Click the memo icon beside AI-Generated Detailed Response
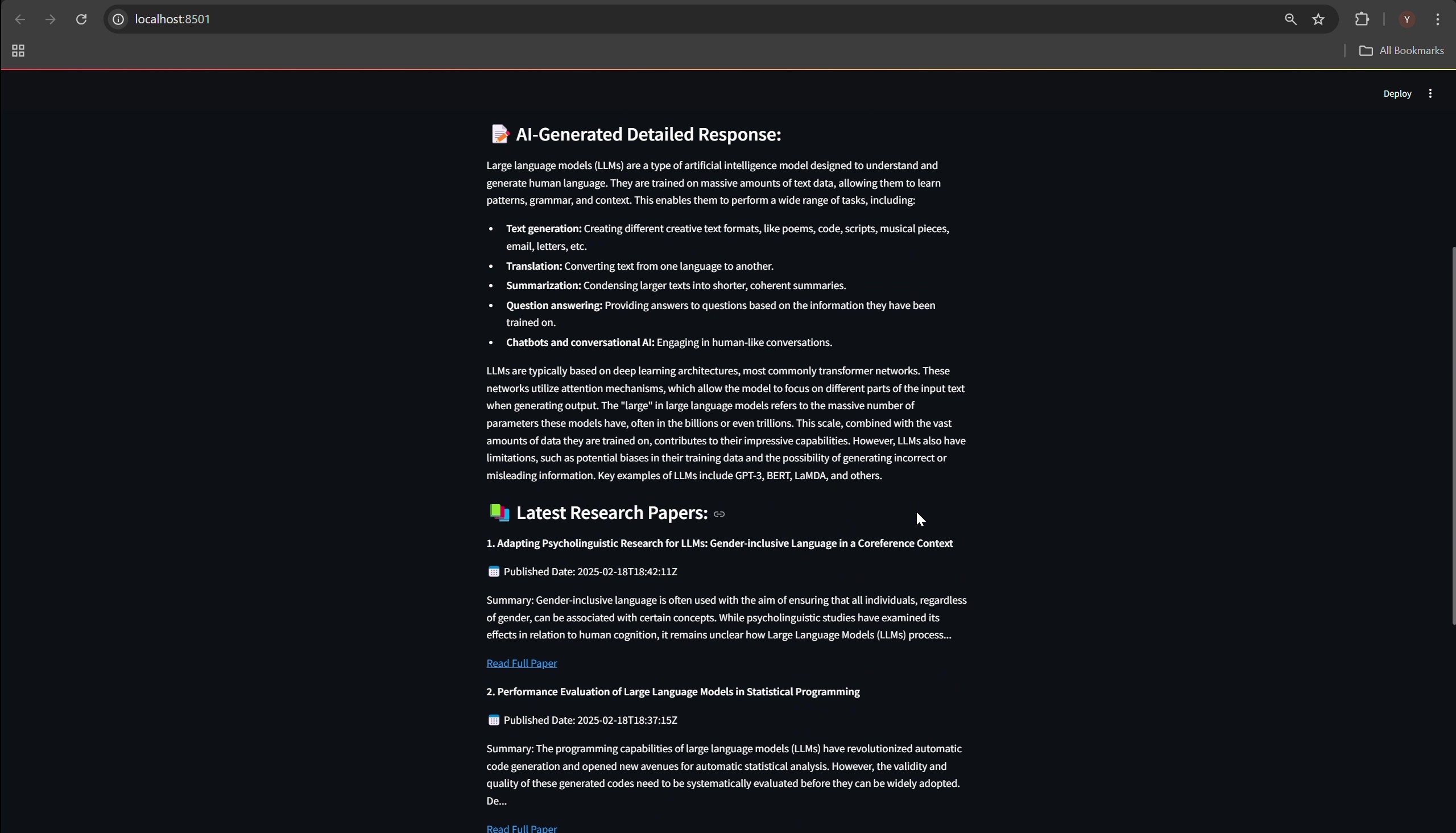 pos(500,134)
